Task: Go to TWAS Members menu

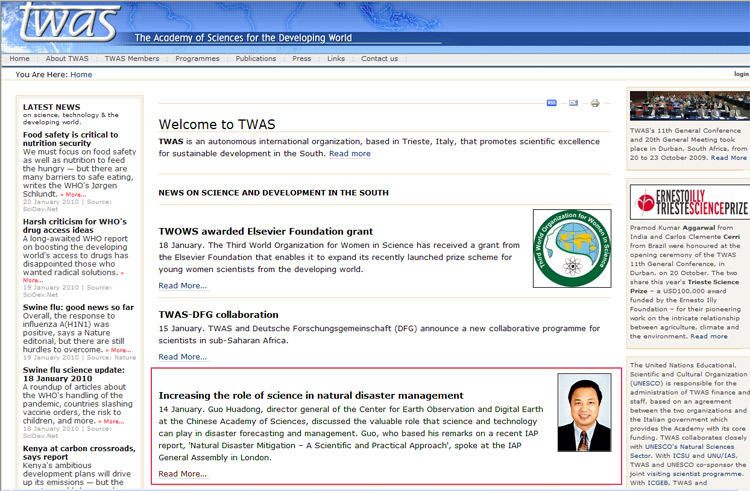Action: pos(132,58)
